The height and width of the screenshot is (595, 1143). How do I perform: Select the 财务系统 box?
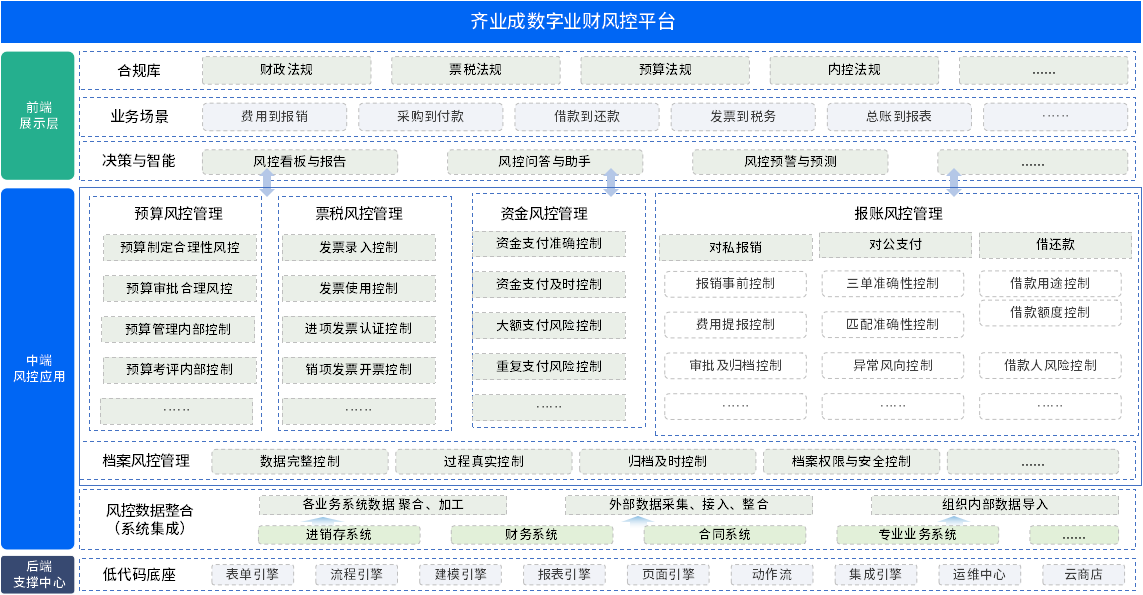click(x=531, y=534)
